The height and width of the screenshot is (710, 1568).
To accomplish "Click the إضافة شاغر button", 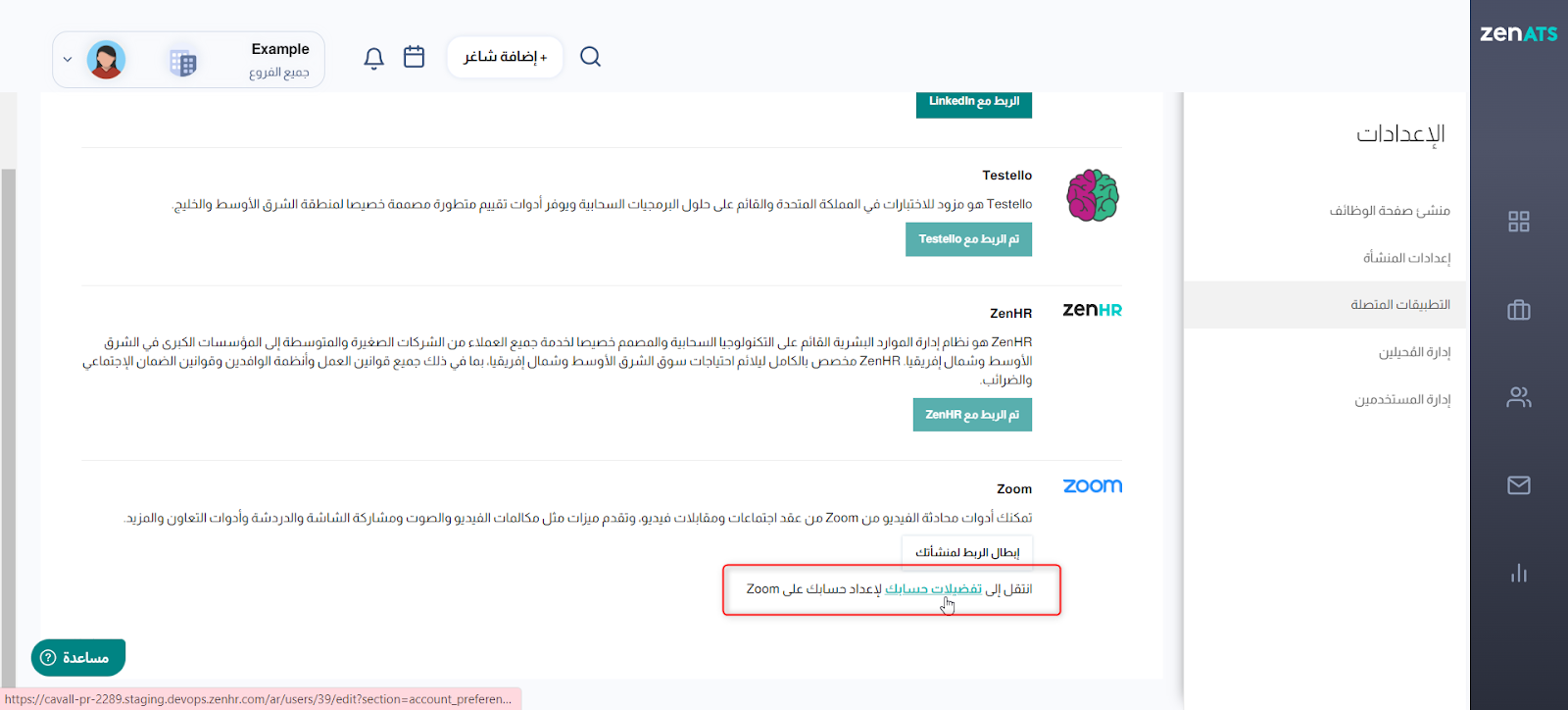I will tap(505, 57).
